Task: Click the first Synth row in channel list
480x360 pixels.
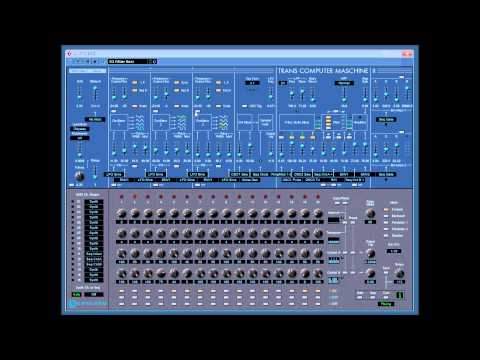Action: [94, 202]
